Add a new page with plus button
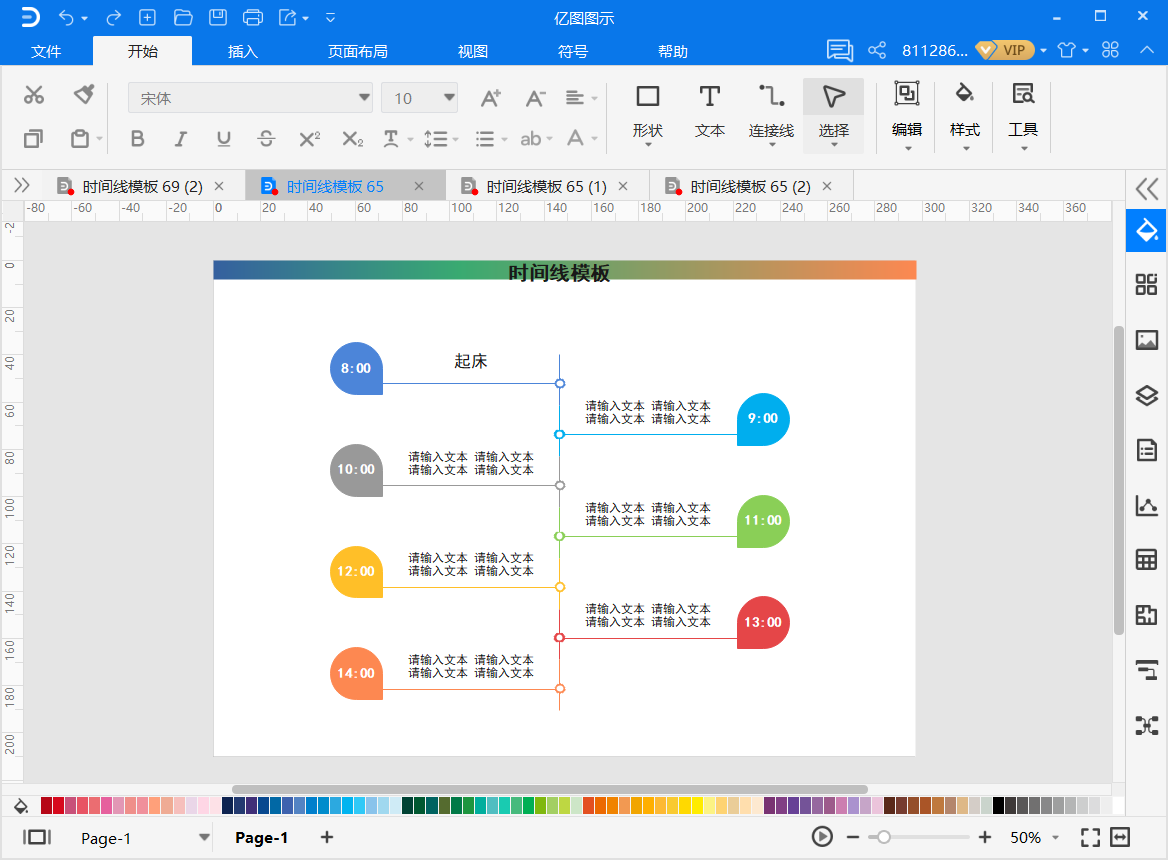This screenshot has height=860, width=1168. (326, 838)
